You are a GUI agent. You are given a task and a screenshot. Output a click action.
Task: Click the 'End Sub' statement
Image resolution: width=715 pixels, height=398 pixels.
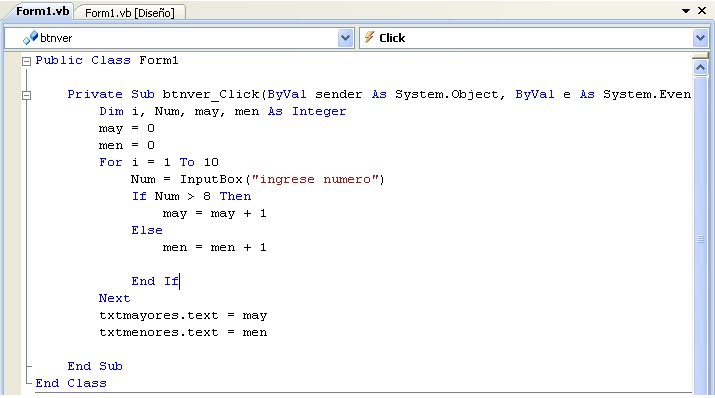click(95, 366)
